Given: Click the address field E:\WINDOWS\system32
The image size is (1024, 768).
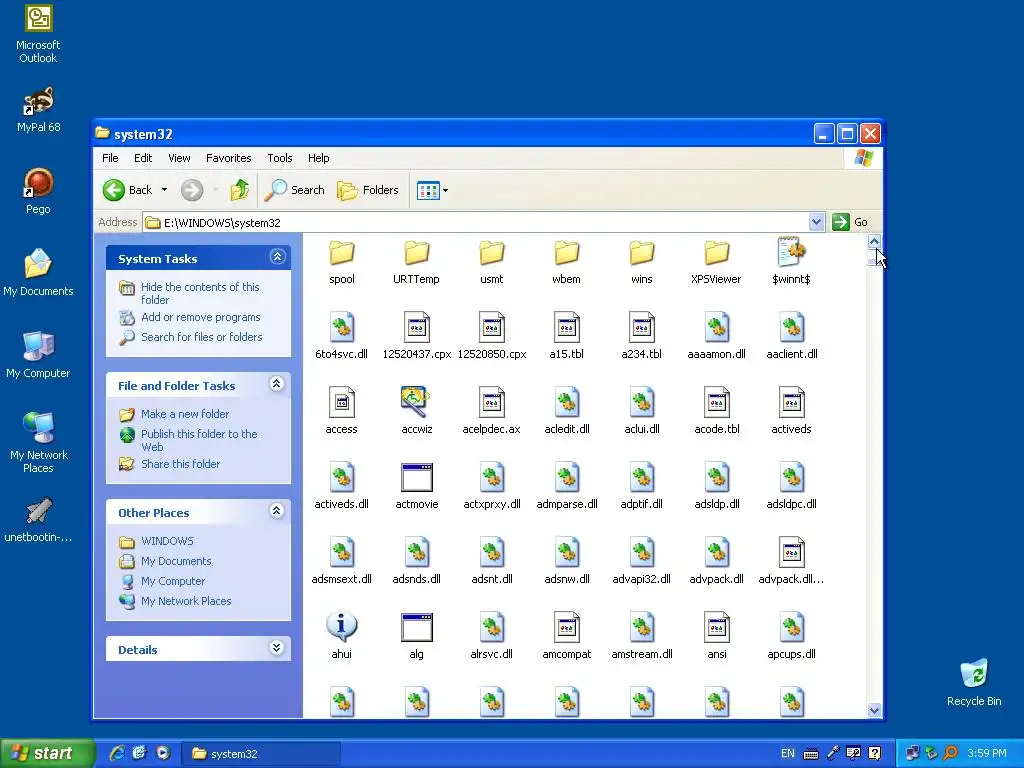Looking at the screenshot, I should click(475, 223).
